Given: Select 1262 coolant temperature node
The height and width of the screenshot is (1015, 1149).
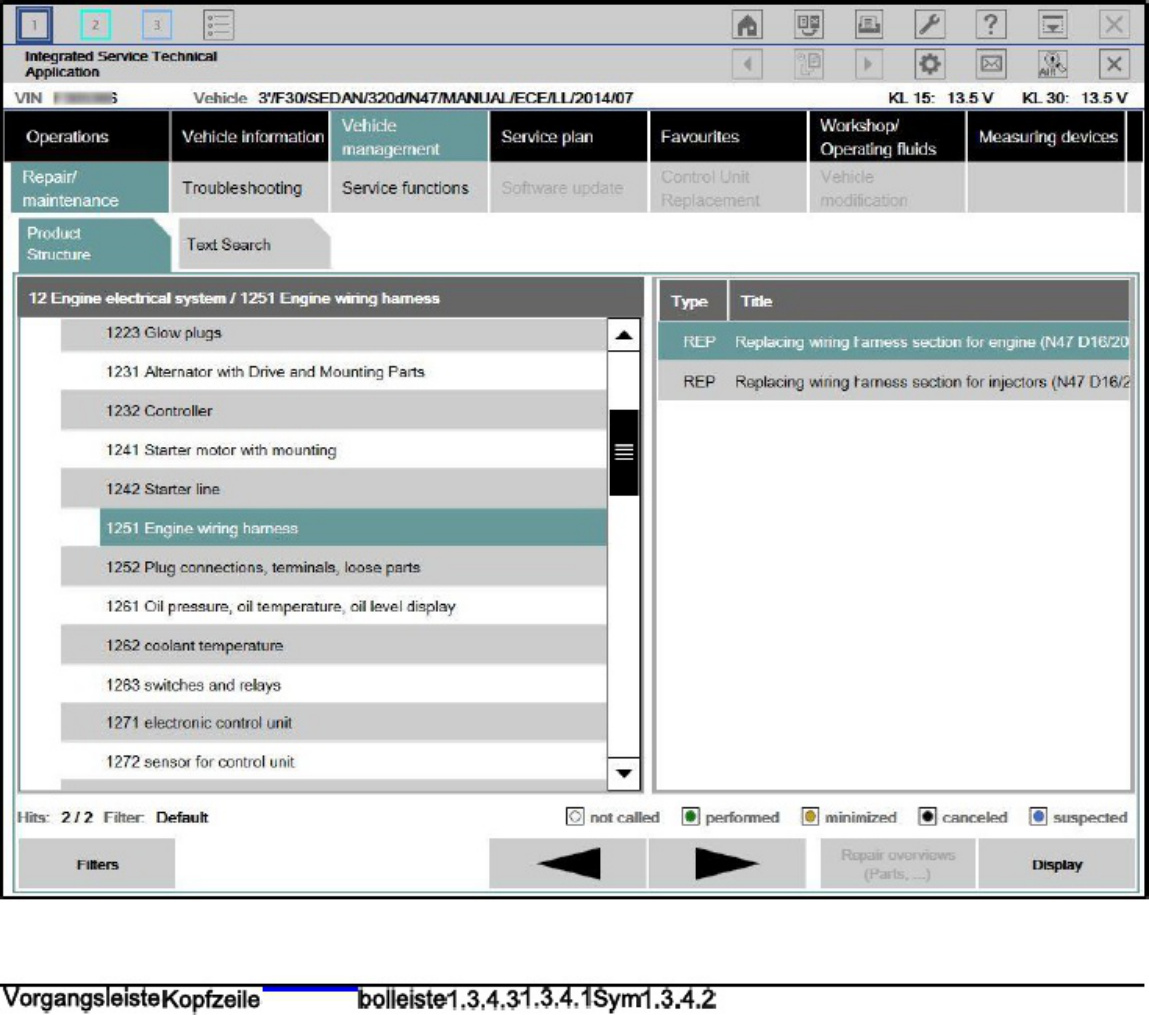Looking at the screenshot, I should 333,645.
